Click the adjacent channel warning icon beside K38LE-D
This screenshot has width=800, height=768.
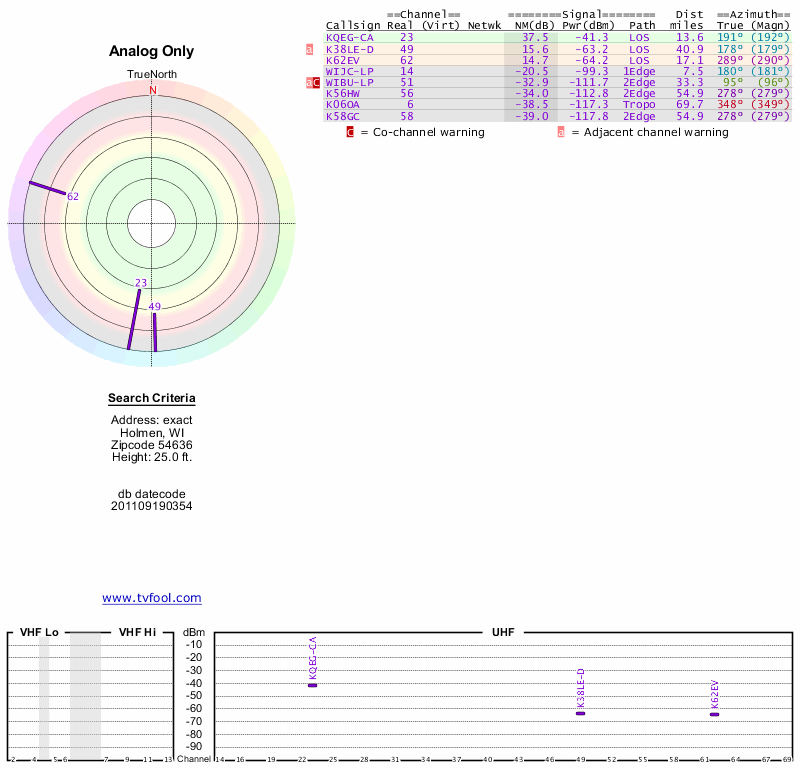click(x=309, y=49)
